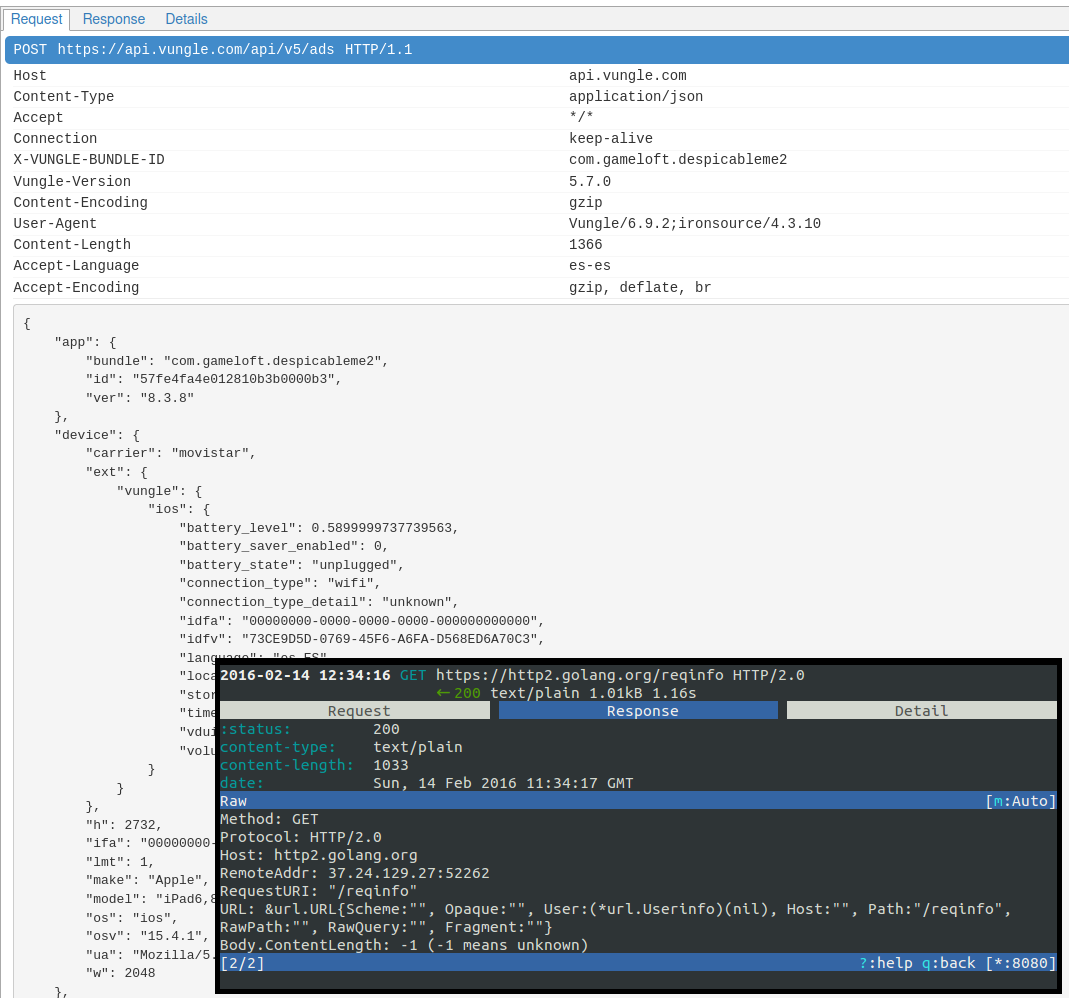Select the gzip Content-Encoding value
The image size is (1069, 998).
586,202
